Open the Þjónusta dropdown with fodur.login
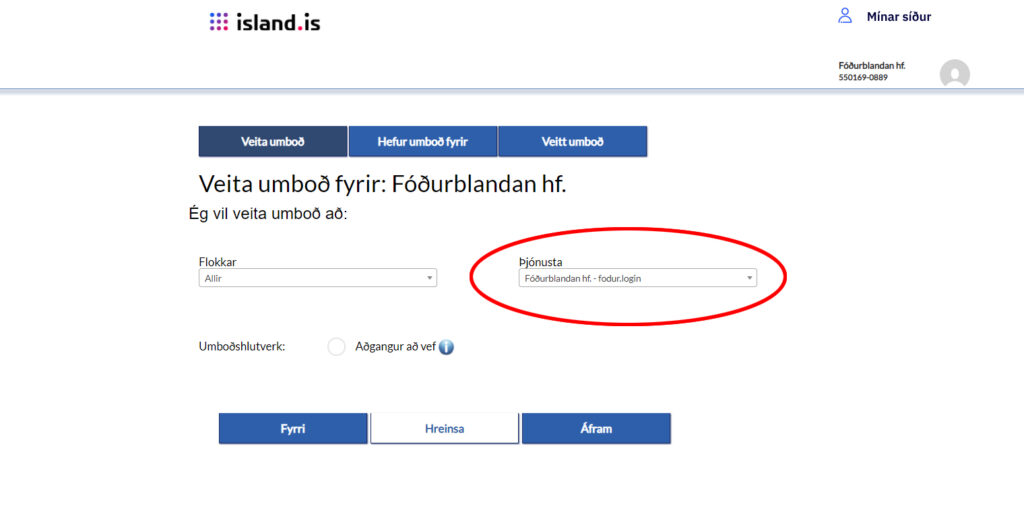Image resolution: width=1024 pixels, height=529 pixels. [637, 278]
